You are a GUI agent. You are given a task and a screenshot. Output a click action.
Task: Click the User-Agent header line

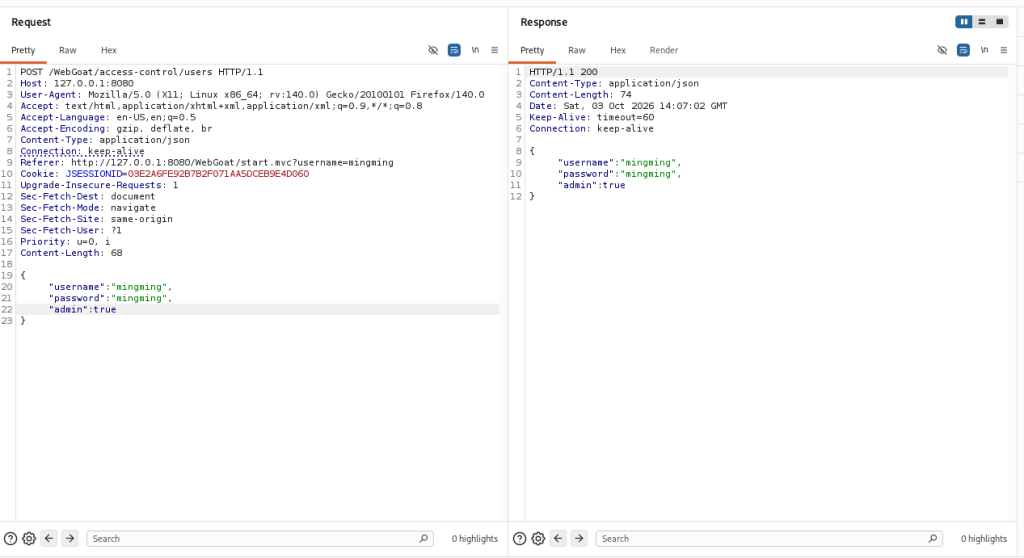tap(252, 95)
